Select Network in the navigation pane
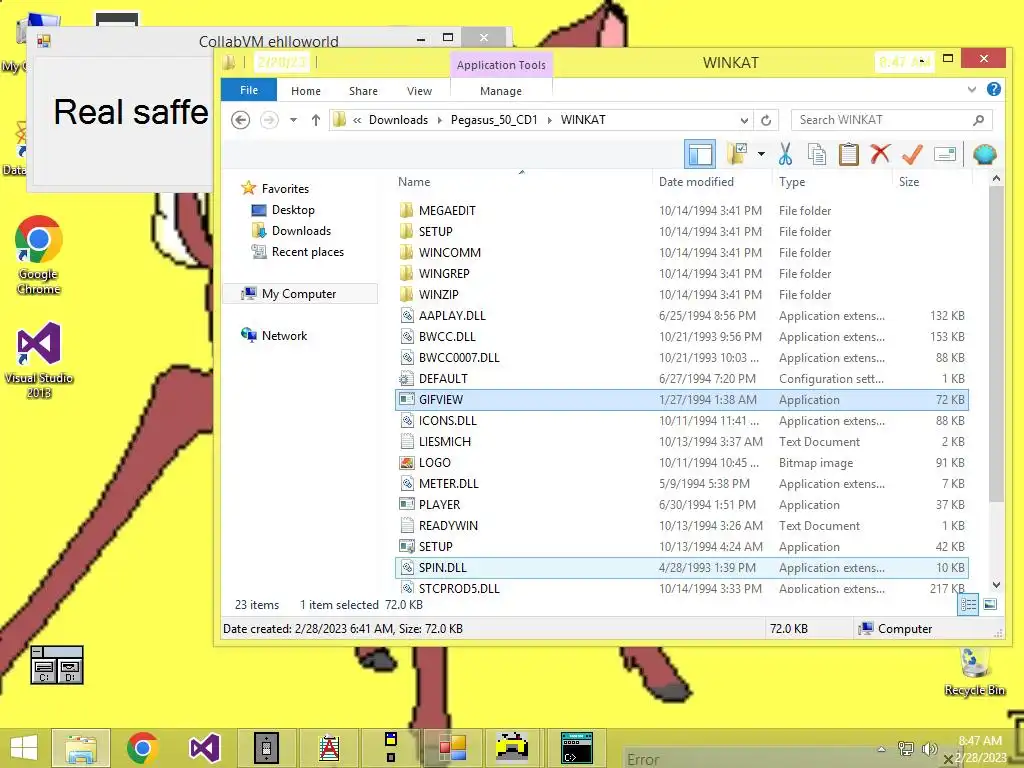The height and width of the screenshot is (768, 1024). (x=274, y=336)
